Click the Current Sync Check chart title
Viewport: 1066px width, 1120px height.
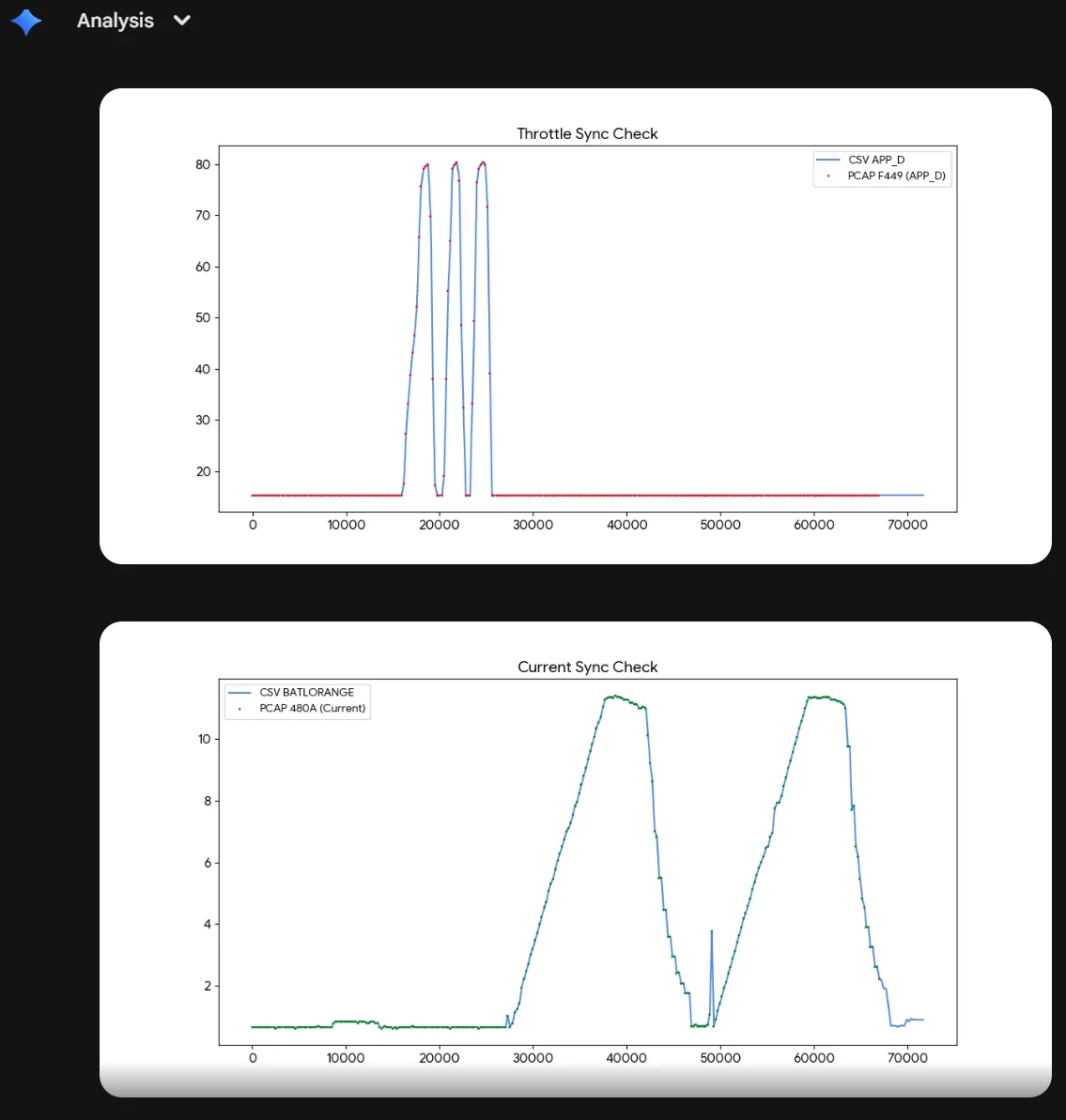[x=587, y=667]
